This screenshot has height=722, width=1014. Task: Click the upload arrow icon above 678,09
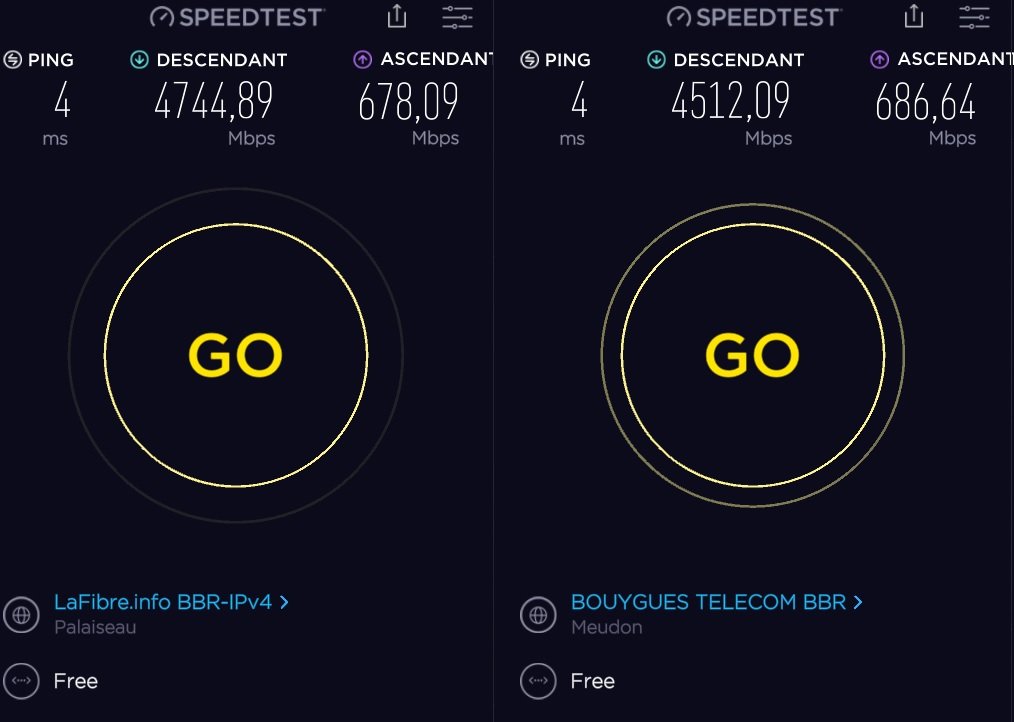coord(362,60)
